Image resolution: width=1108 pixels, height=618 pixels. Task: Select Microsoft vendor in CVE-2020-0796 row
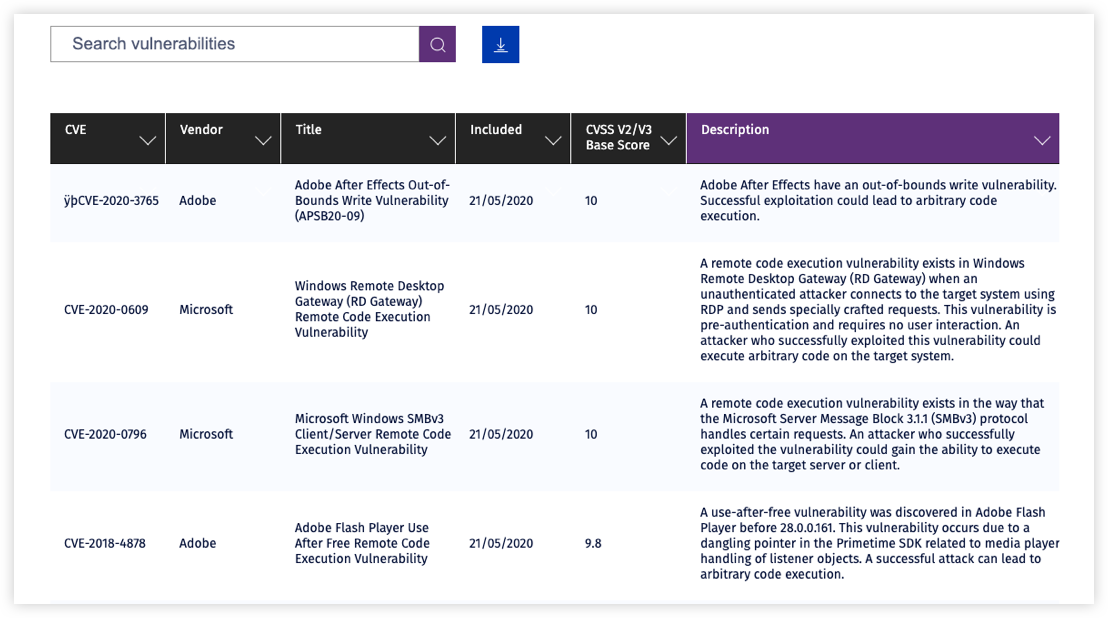(x=206, y=434)
